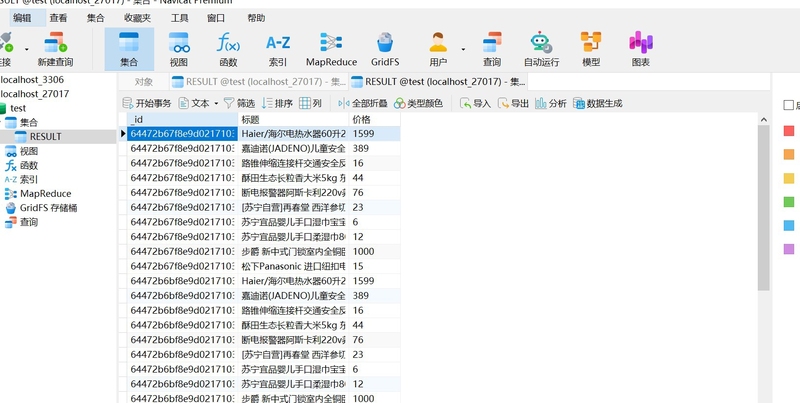Open the 编辑 menu
The width and height of the screenshot is (800, 403).
click(22, 18)
